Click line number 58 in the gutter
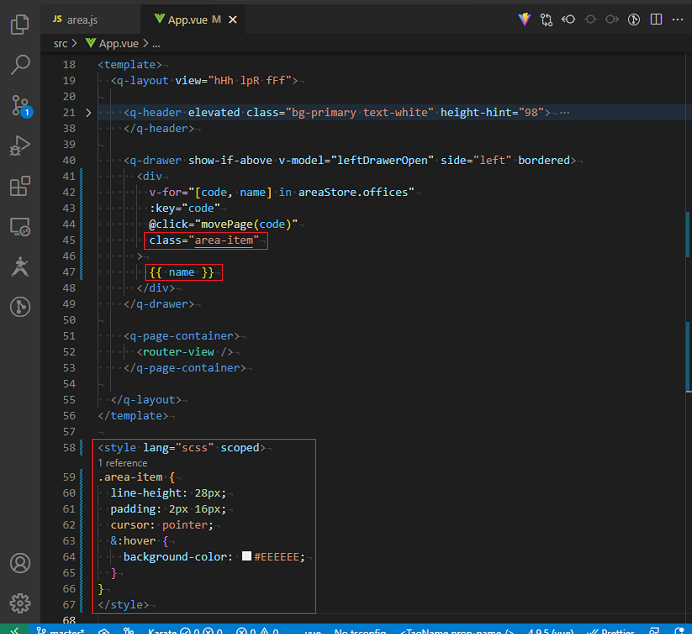 69,448
